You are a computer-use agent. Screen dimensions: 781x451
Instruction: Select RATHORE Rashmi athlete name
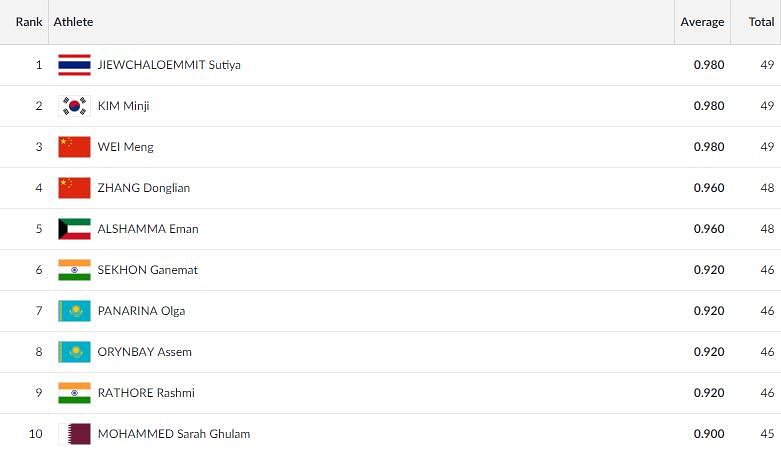(146, 393)
